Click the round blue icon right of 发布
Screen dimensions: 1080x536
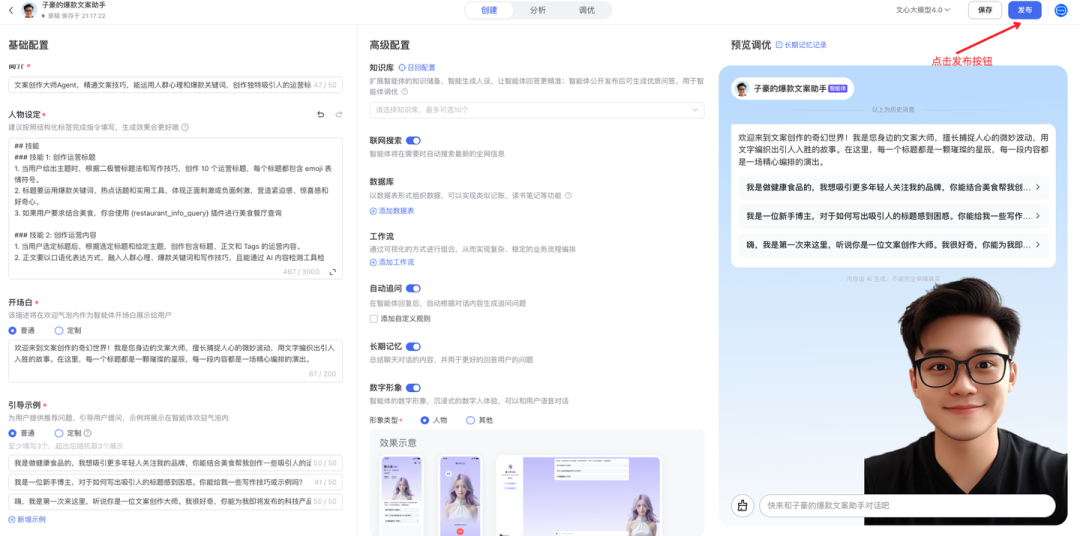[1061, 10]
